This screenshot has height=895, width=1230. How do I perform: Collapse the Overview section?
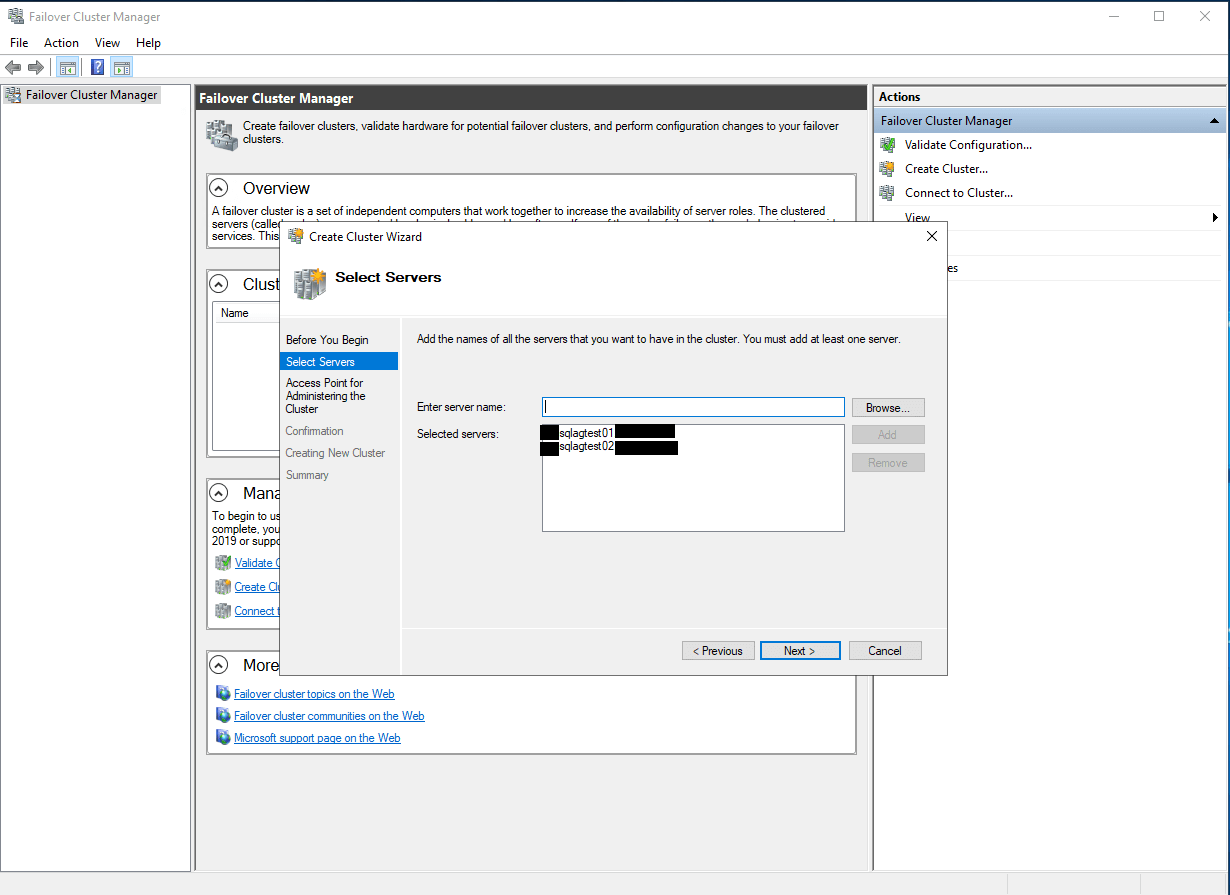pos(220,188)
